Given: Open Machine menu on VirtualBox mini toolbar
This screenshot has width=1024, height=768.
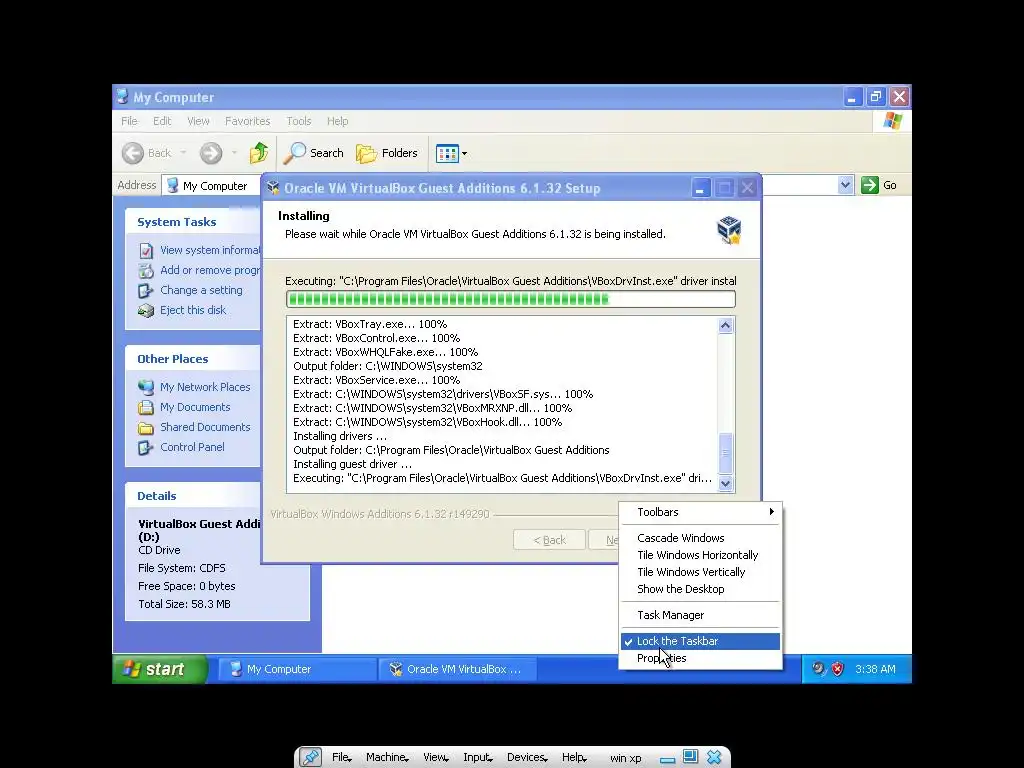Looking at the screenshot, I should pyautogui.click(x=387, y=758).
